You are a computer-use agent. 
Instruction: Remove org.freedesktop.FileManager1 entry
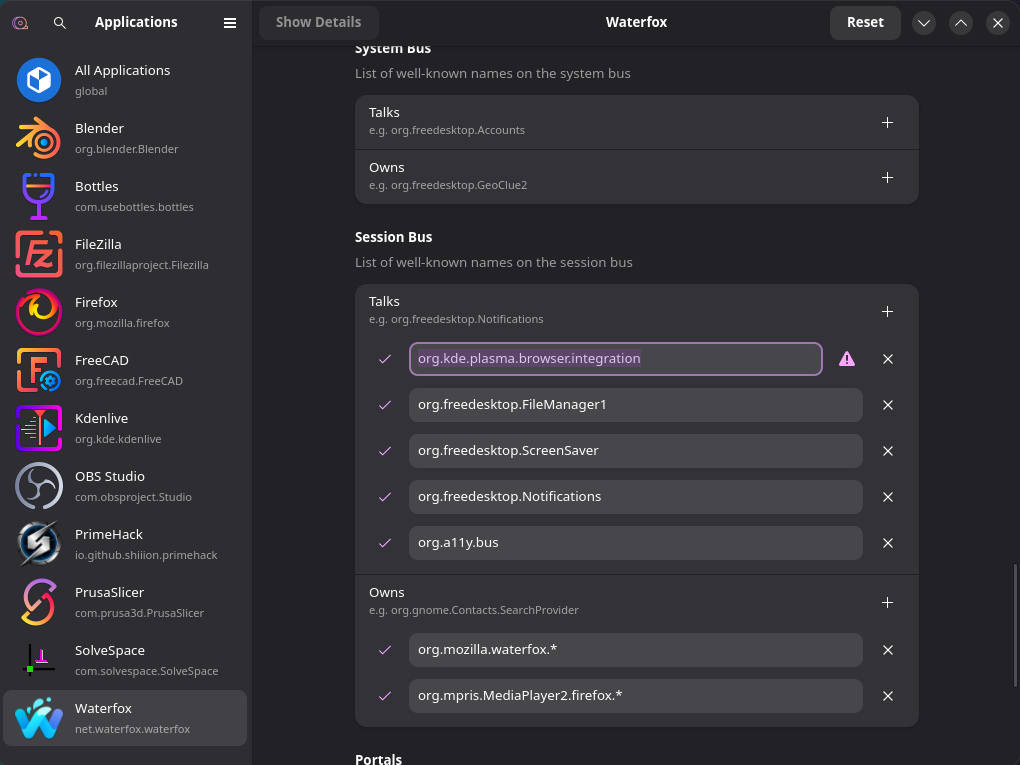click(887, 405)
